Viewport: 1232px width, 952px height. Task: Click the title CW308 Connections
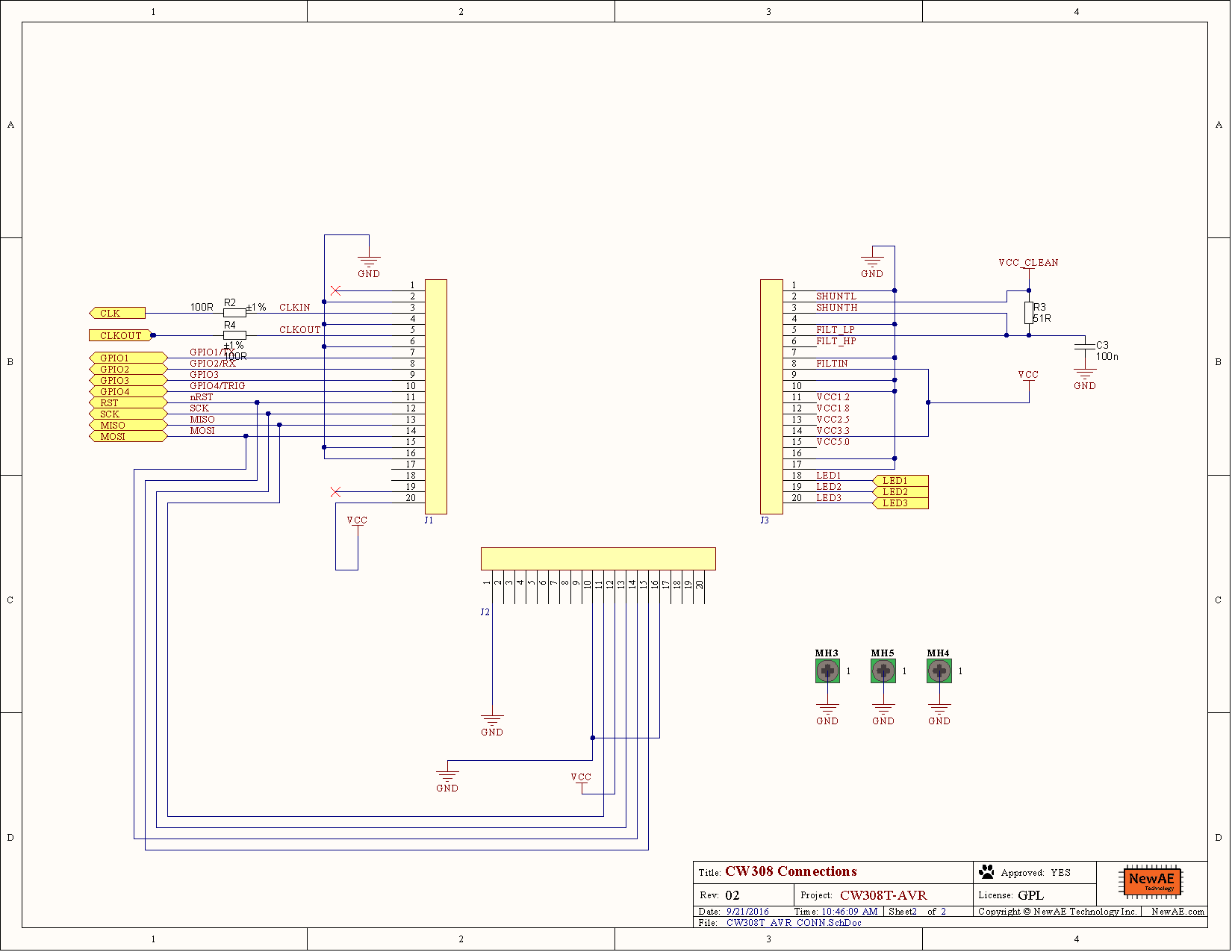click(x=791, y=871)
